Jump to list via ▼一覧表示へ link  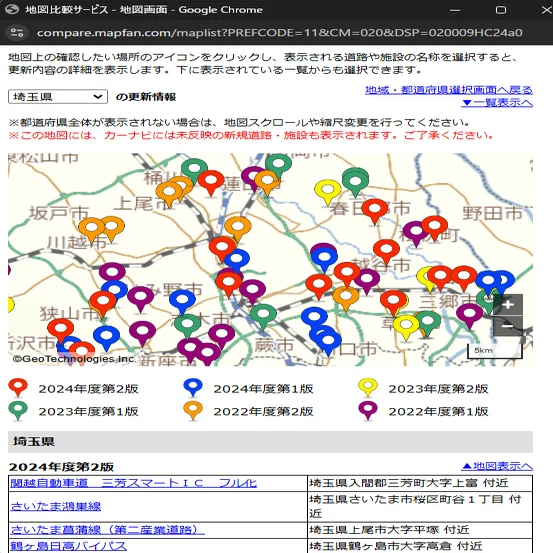497,103
